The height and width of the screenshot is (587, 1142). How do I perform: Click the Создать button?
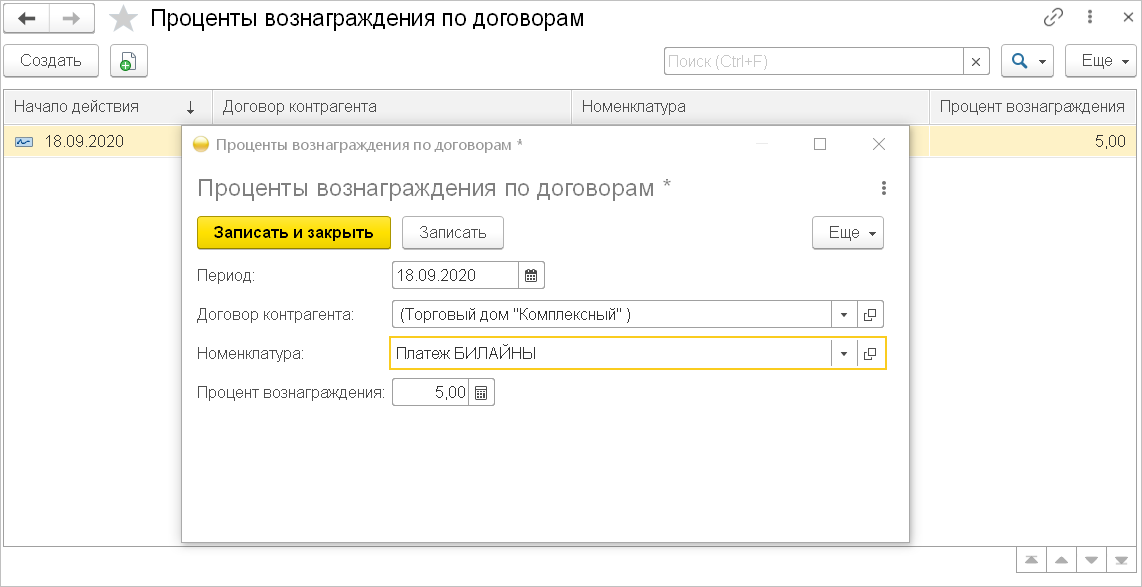tap(50, 61)
